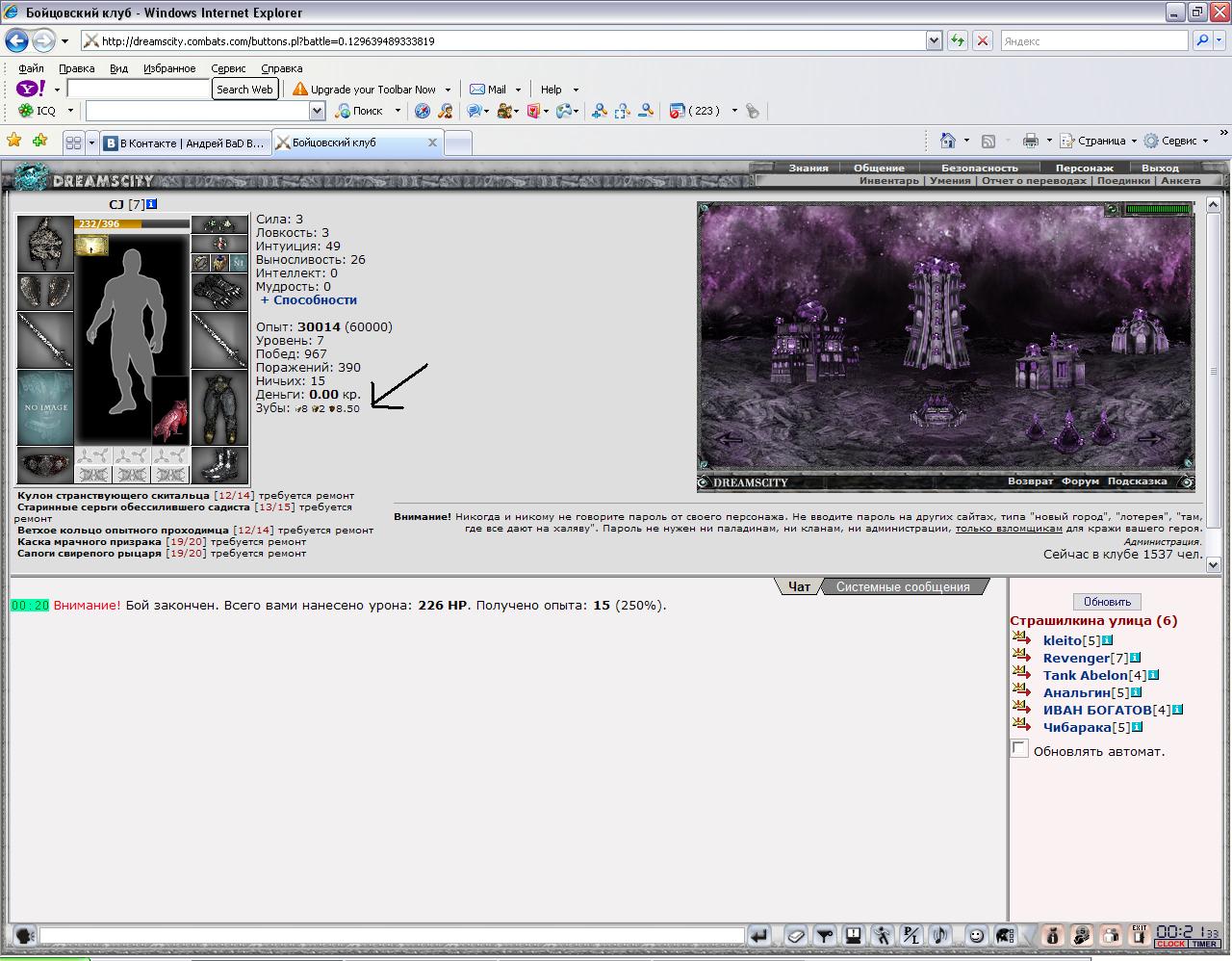Open the address bar history dropdown
The height and width of the screenshot is (961, 1232).
click(934, 40)
